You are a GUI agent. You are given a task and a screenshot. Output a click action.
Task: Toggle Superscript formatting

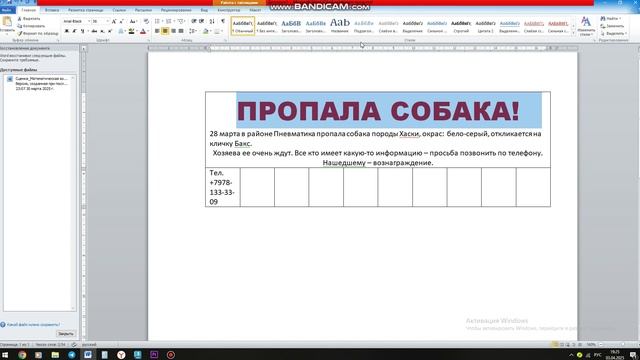110,31
